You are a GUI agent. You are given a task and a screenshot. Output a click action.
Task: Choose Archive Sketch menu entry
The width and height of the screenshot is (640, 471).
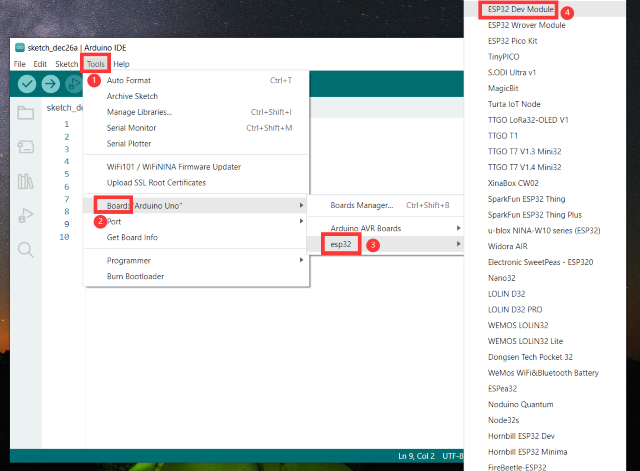point(196,96)
